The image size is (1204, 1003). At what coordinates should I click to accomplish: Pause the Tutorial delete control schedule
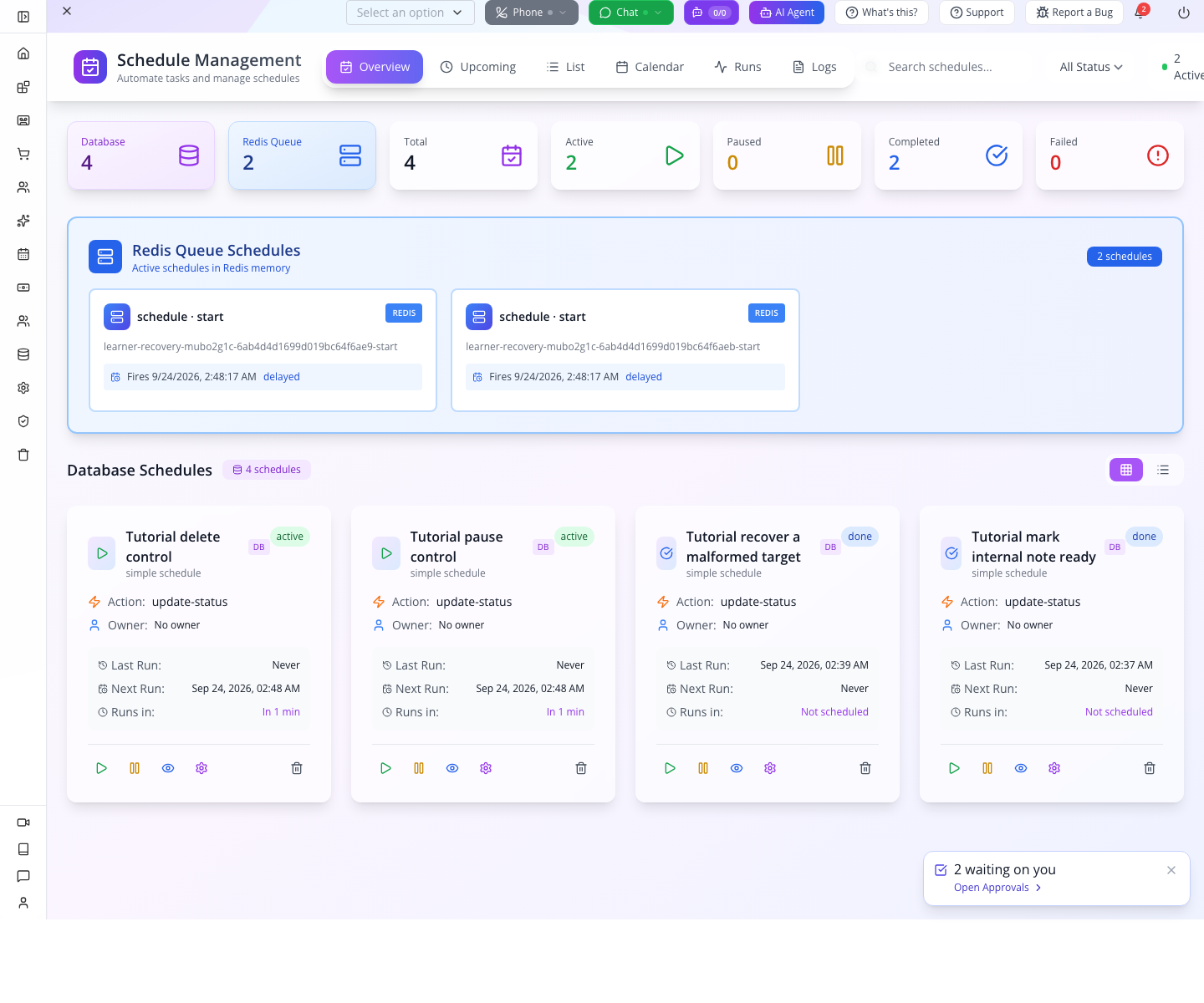(x=135, y=768)
